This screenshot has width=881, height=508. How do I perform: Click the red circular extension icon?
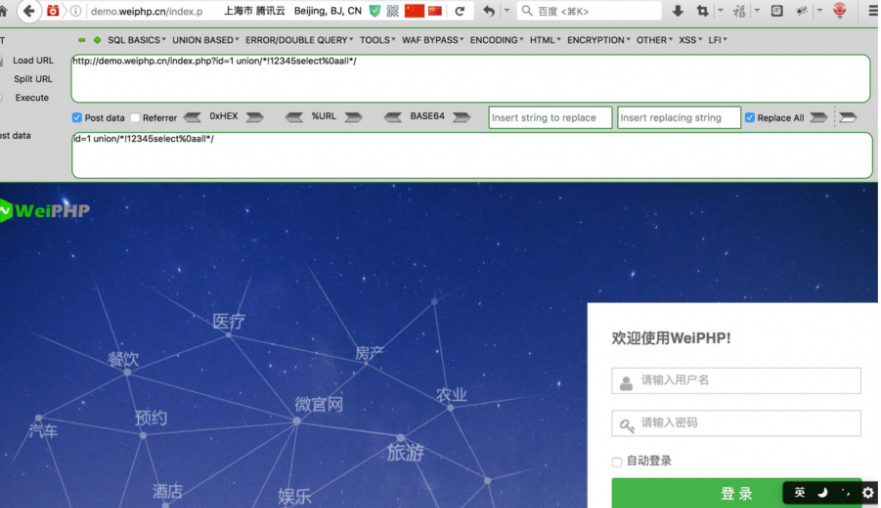[839, 10]
